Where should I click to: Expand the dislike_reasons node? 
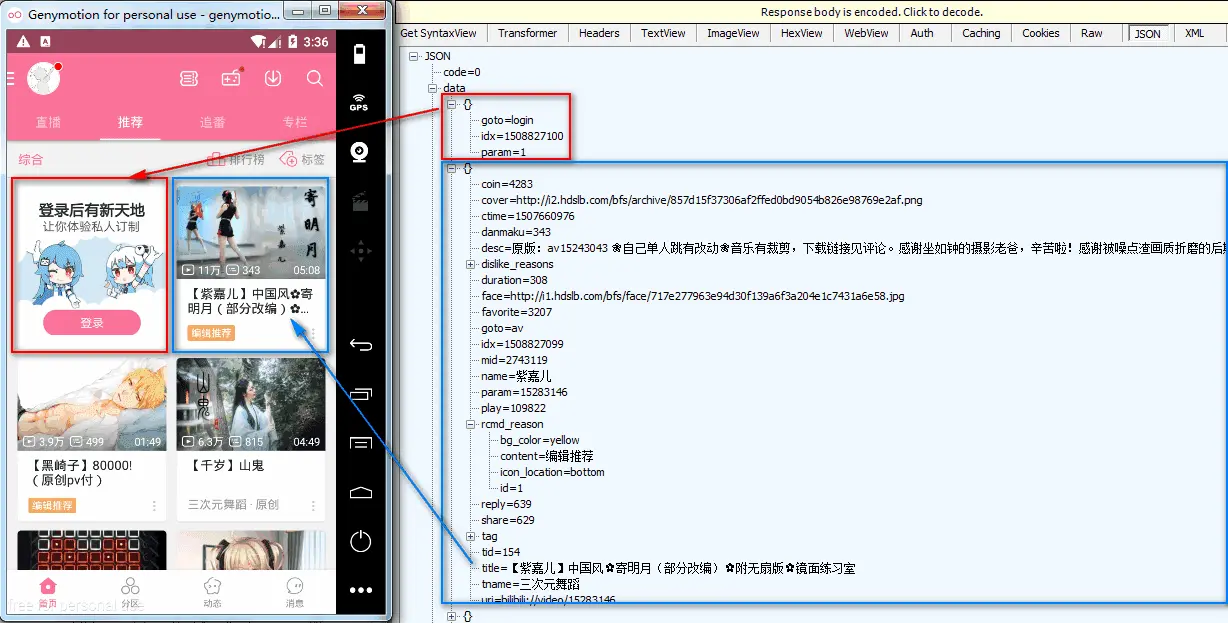471,265
